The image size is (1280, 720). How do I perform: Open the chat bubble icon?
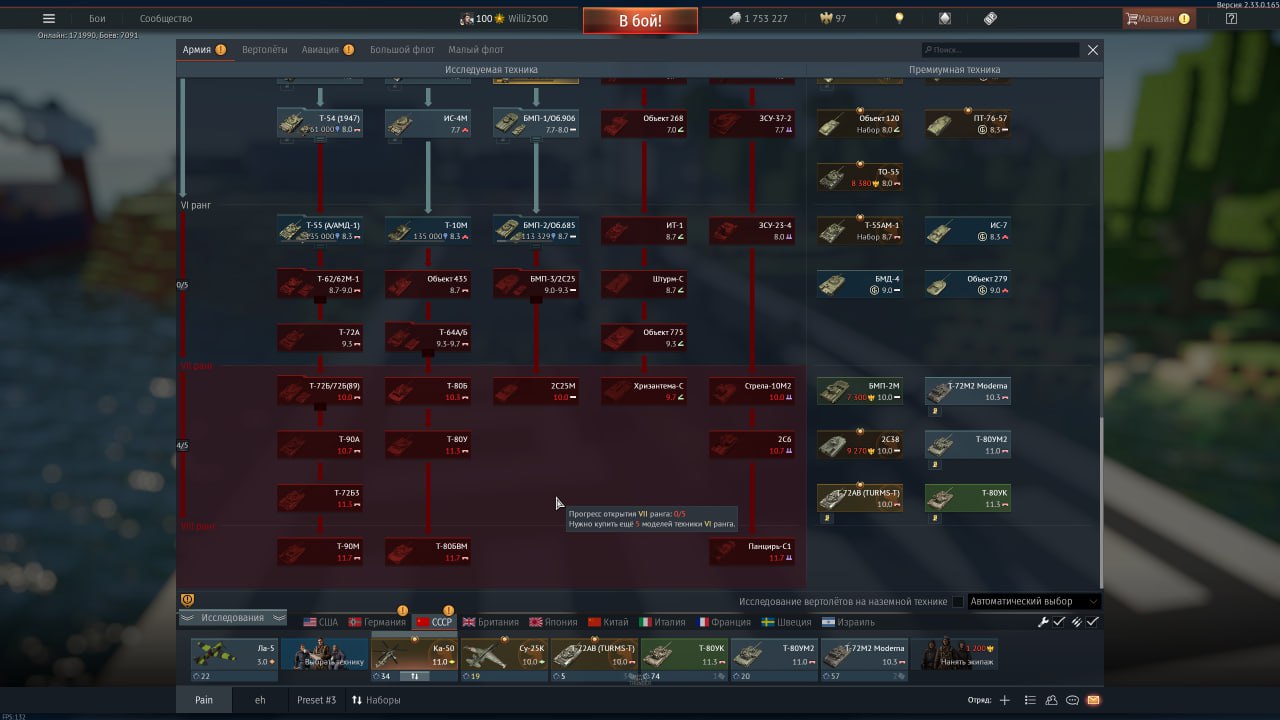coord(1072,700)
